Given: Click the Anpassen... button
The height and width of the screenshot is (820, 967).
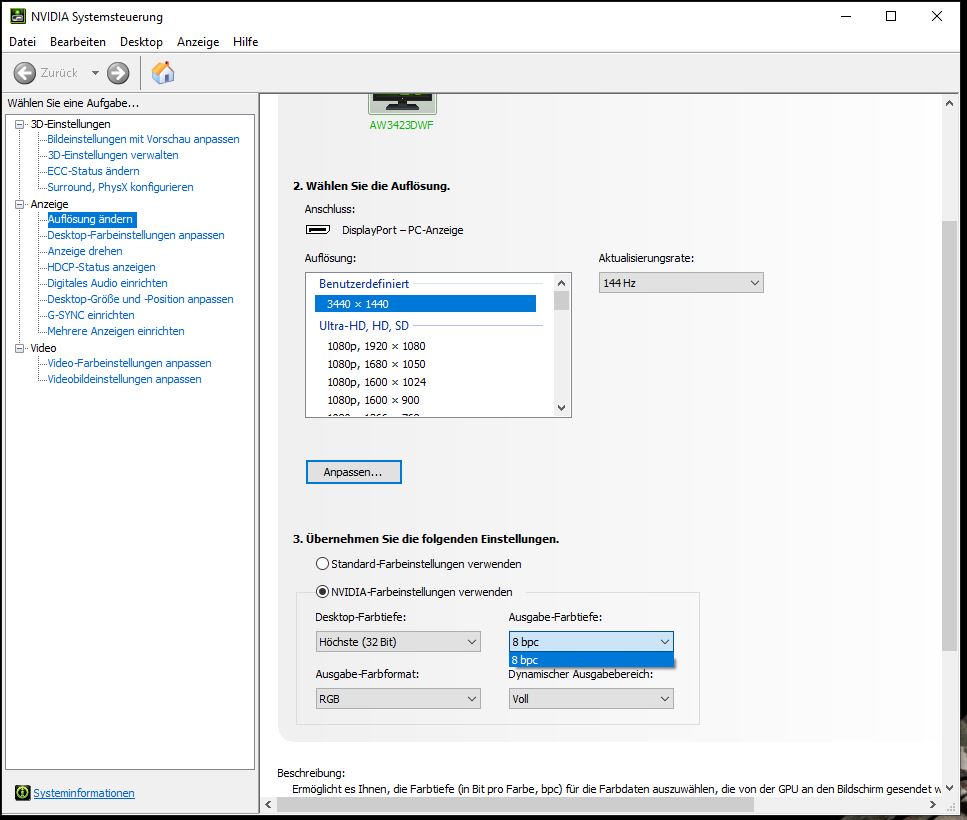Looking at the screenshot, I should tap(353, 472).
